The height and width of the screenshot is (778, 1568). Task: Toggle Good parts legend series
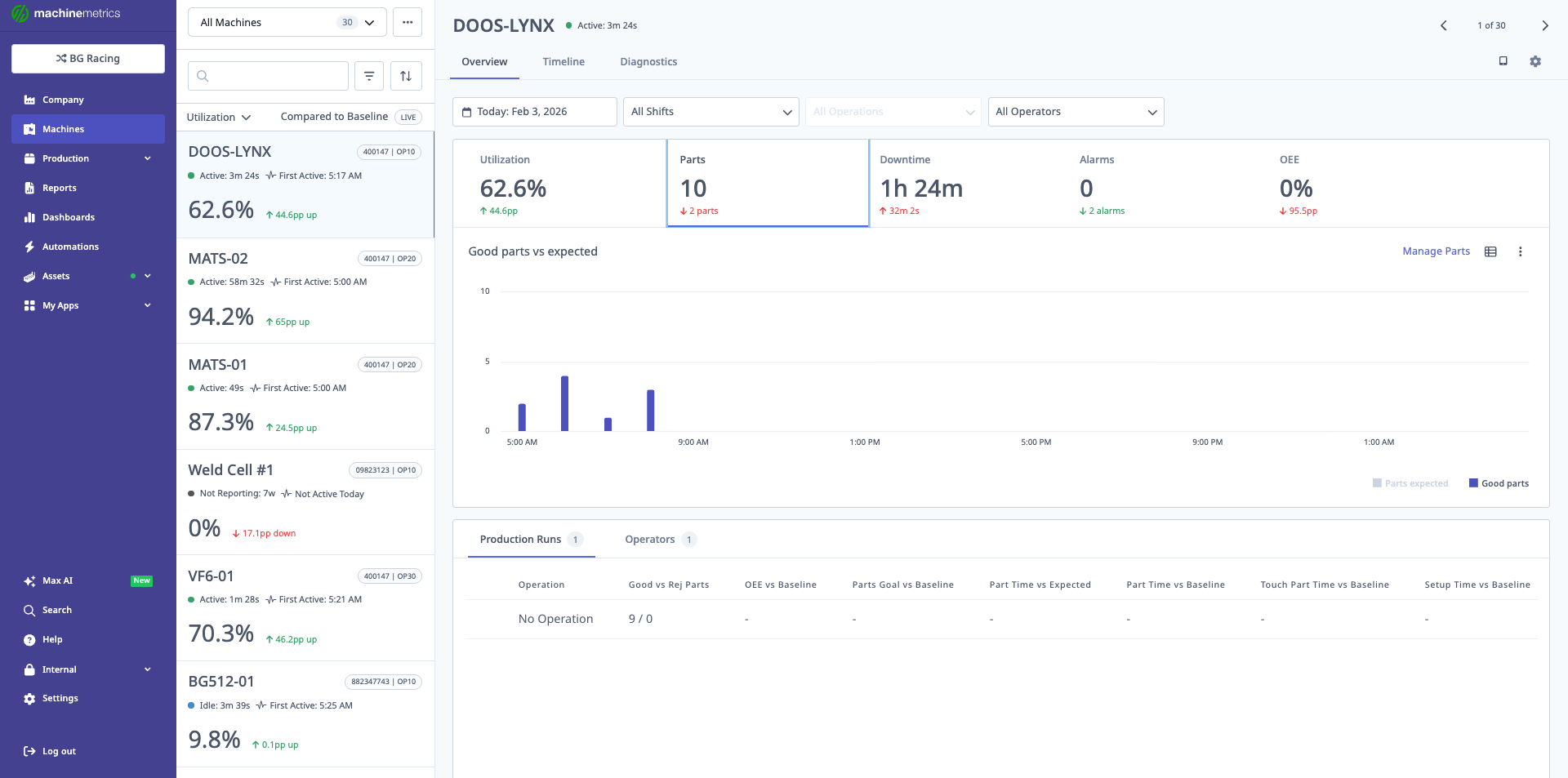coord(1499,483)
